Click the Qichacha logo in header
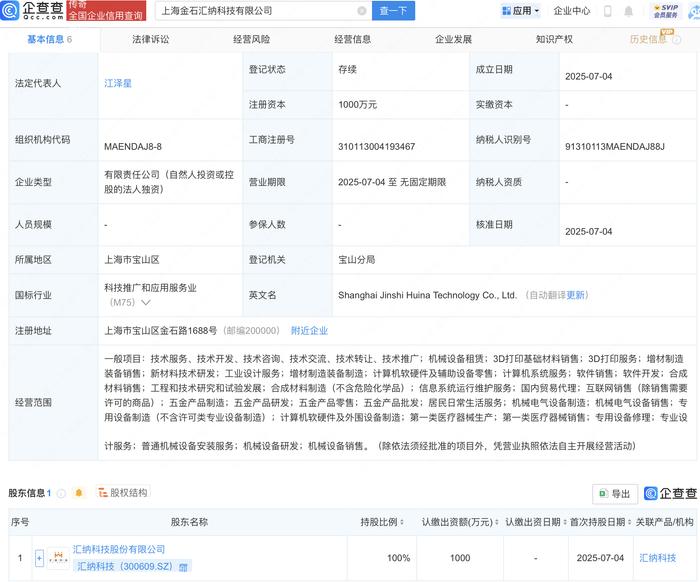The width and height of the screenshot is (700, 582). (x=32, y=10)
